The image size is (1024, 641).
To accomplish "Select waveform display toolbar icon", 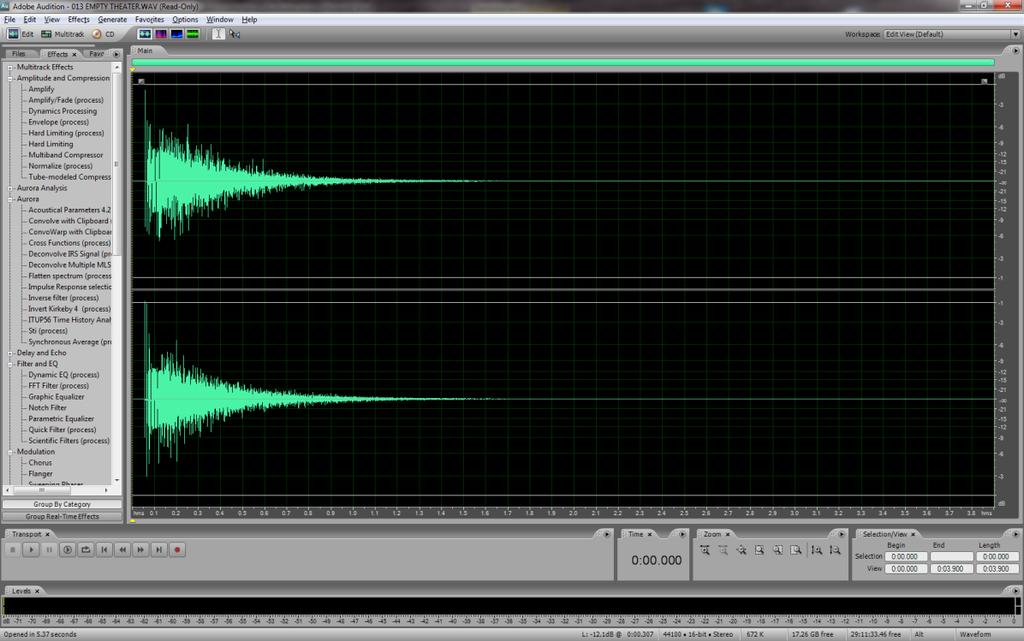I will click(x=144, y=34).
